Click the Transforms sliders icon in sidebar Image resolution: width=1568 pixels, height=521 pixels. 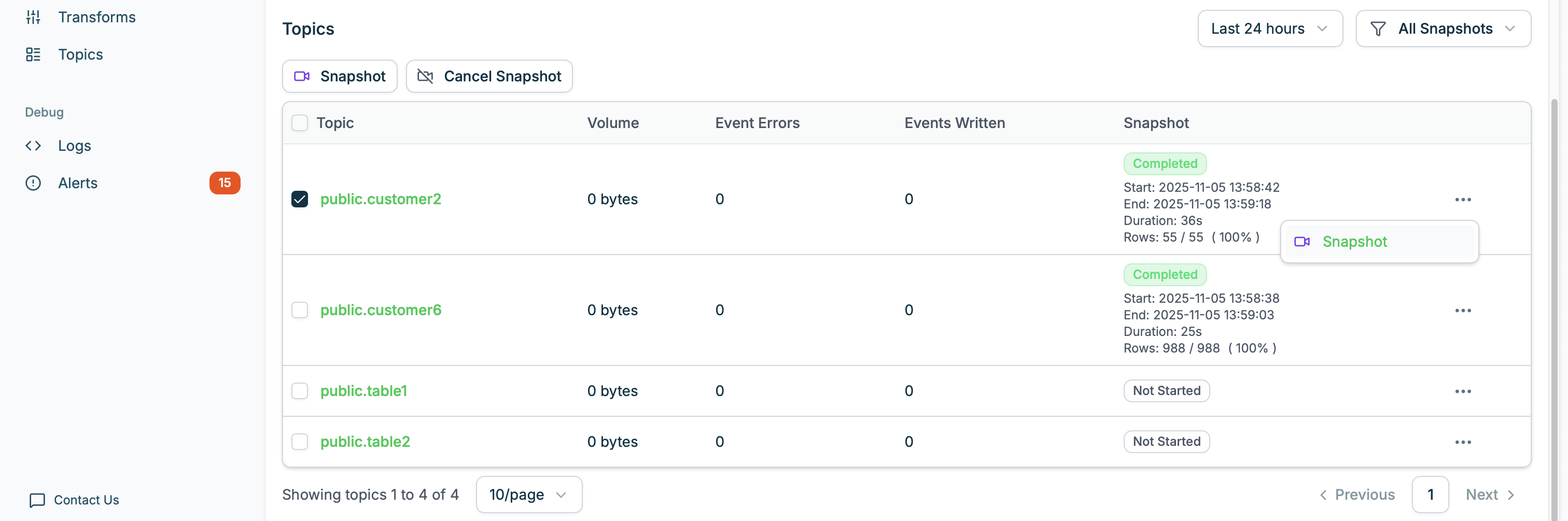[x=33, y=17]
